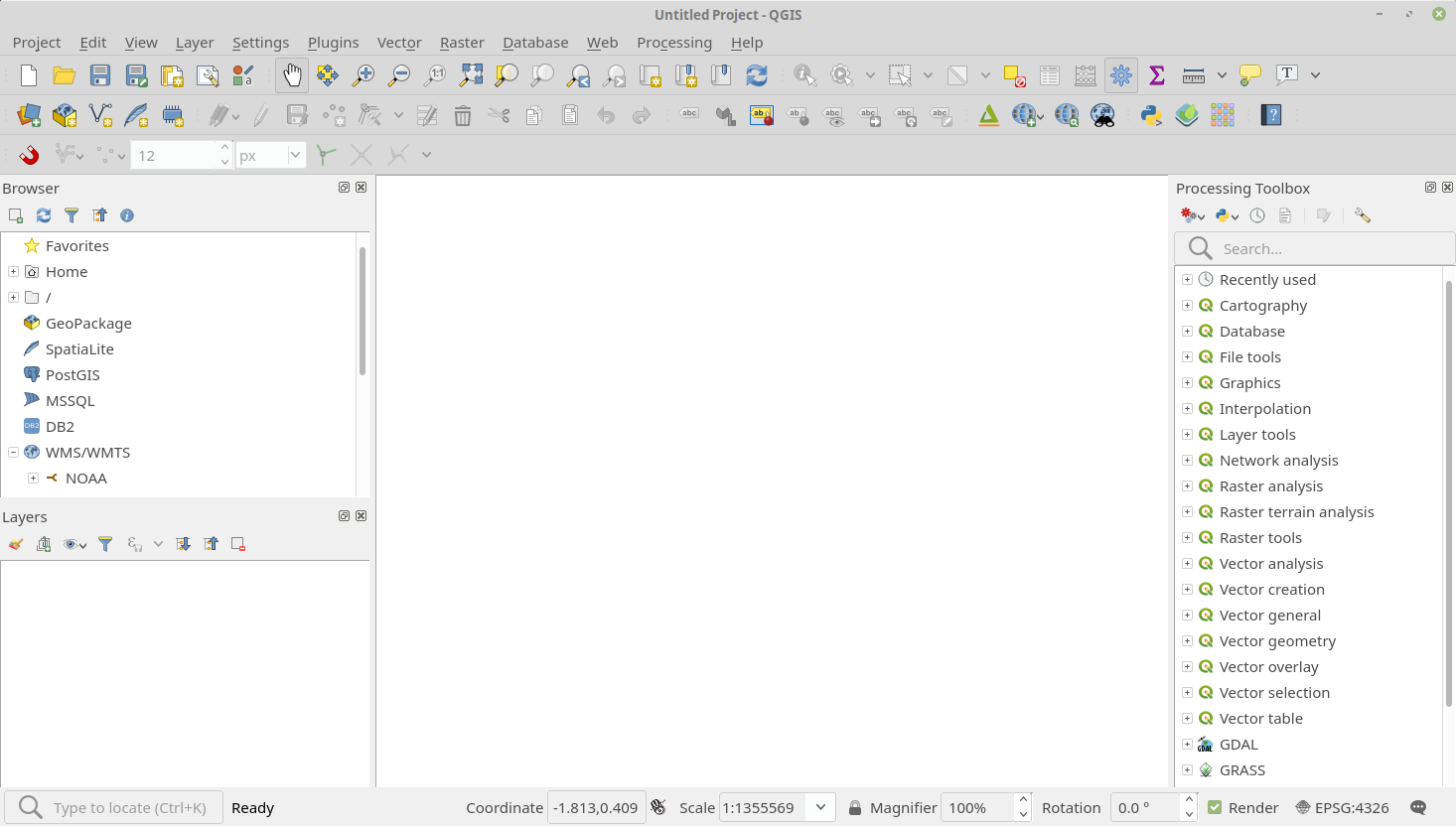The width and height of the screenshot is (1456, 826).
Task: Open the Processing menu
Action: 674,43
